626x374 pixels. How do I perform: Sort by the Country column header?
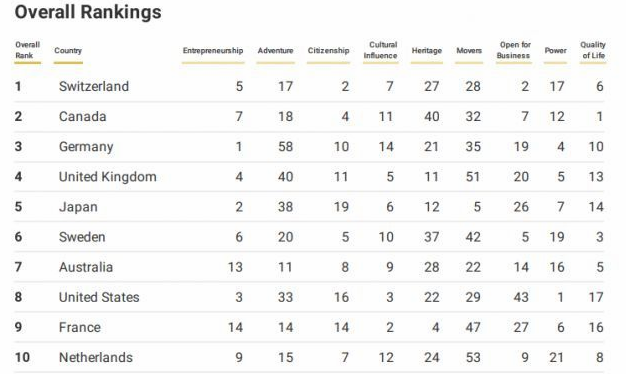(x=68, y=51)
